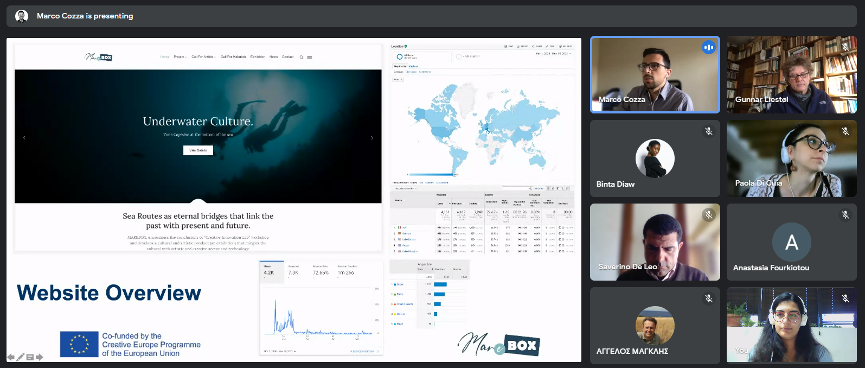This screenshot has height=368, width=866.
Task: Click the muted mic icon on Paola Di Gioia's tile
Action: [845, 132]
